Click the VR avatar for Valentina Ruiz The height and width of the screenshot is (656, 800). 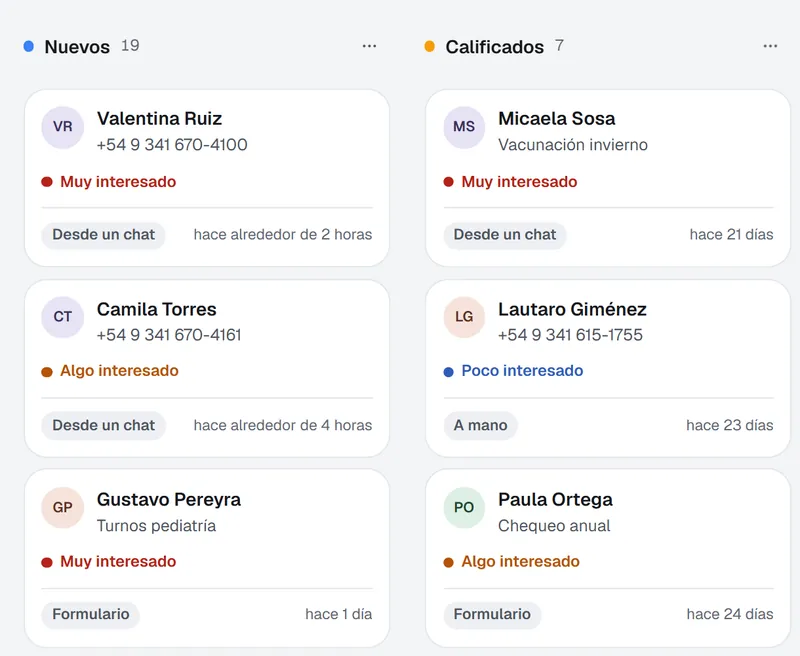pyautogui.click(x=63, y=127)
